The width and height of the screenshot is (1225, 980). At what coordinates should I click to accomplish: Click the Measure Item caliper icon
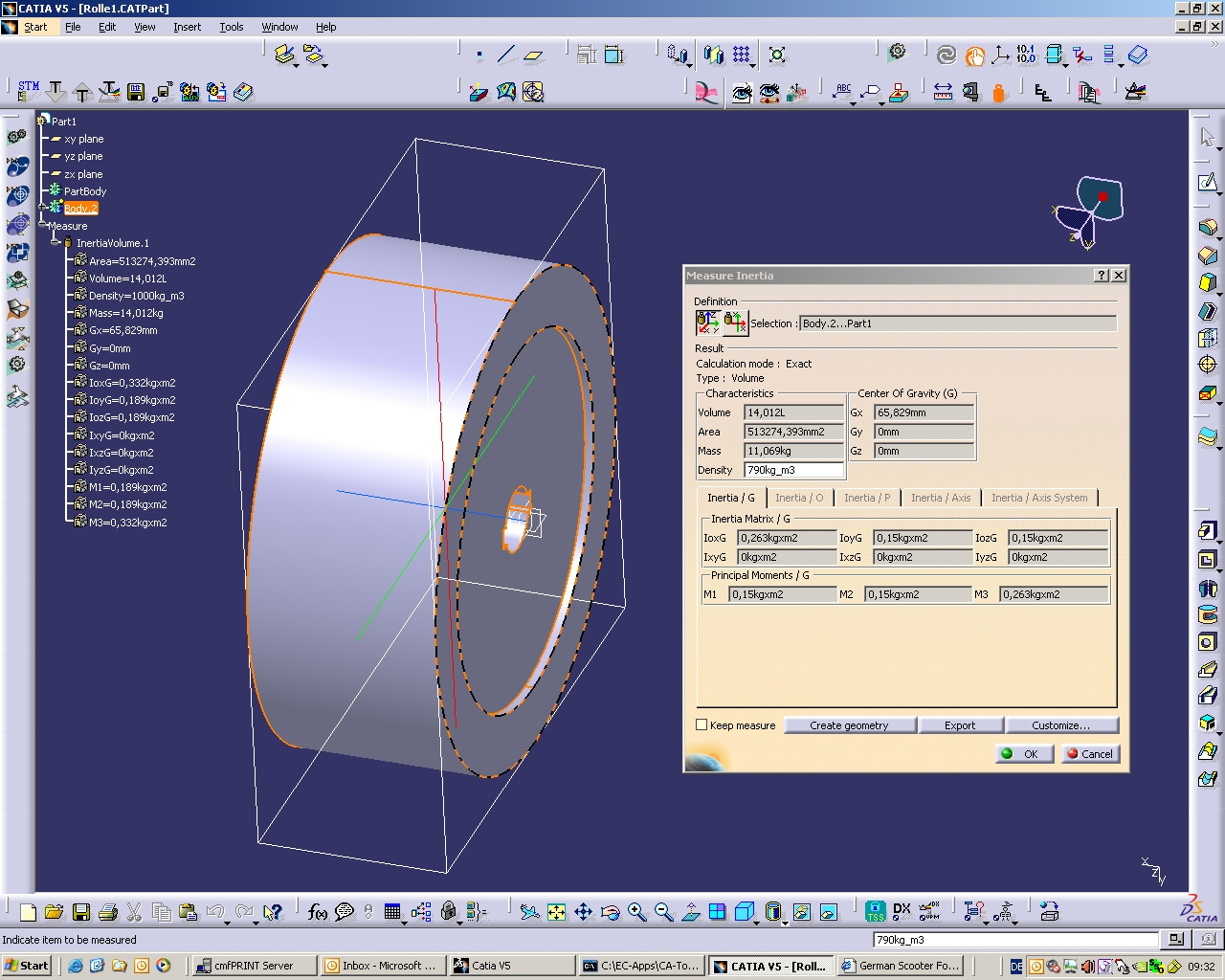tap(970, 92)
